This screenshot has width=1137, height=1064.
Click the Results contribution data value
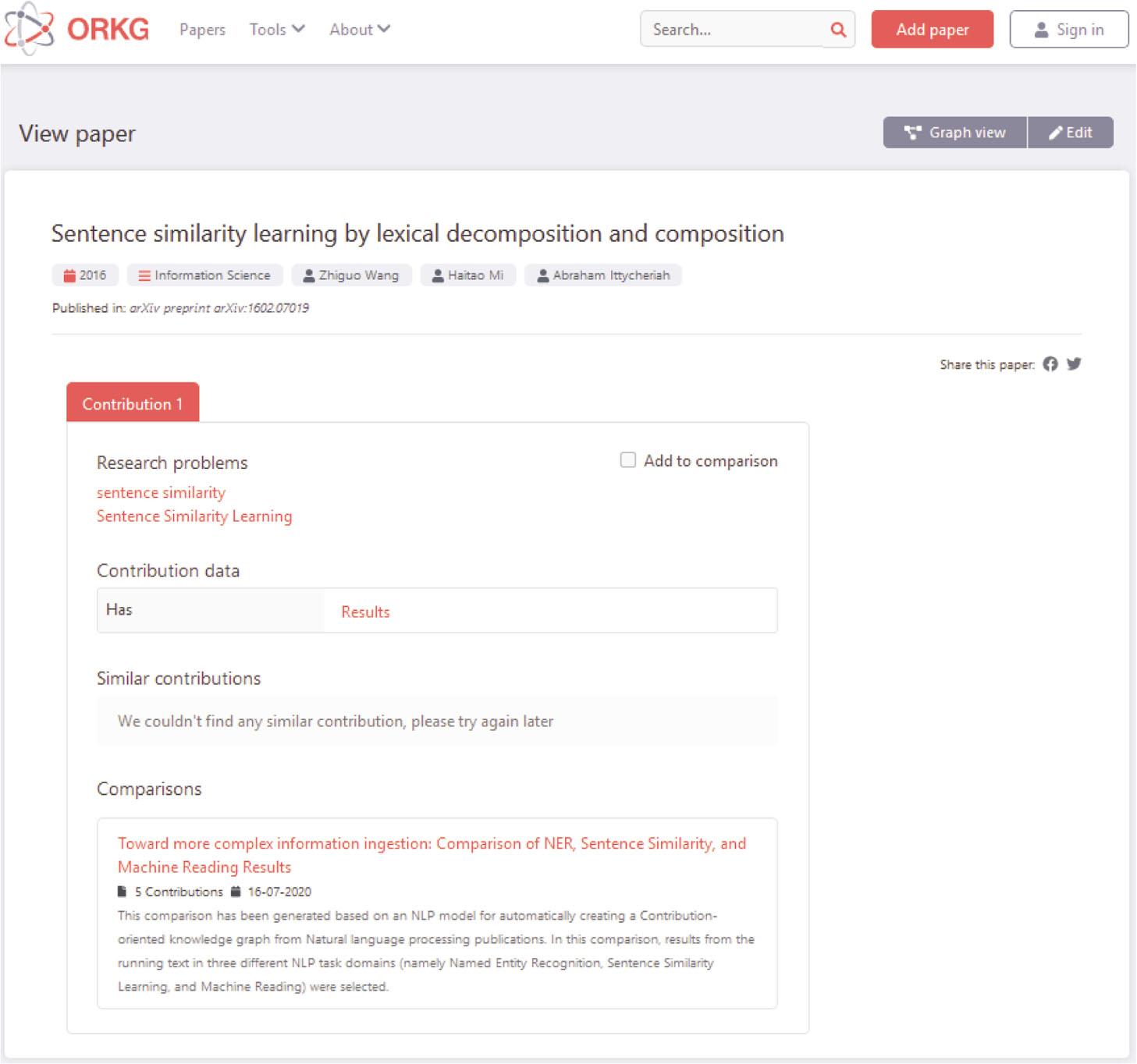pyautogui.click(x=364, y=612)
